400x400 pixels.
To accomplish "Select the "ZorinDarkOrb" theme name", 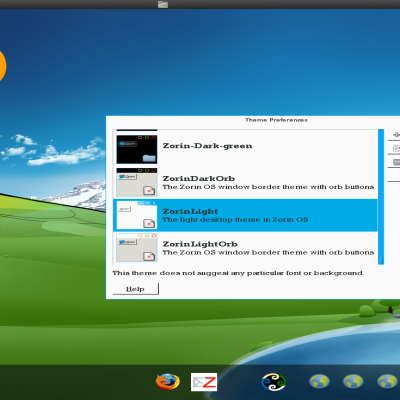I will pyautogui.click(x=199, y=178).
